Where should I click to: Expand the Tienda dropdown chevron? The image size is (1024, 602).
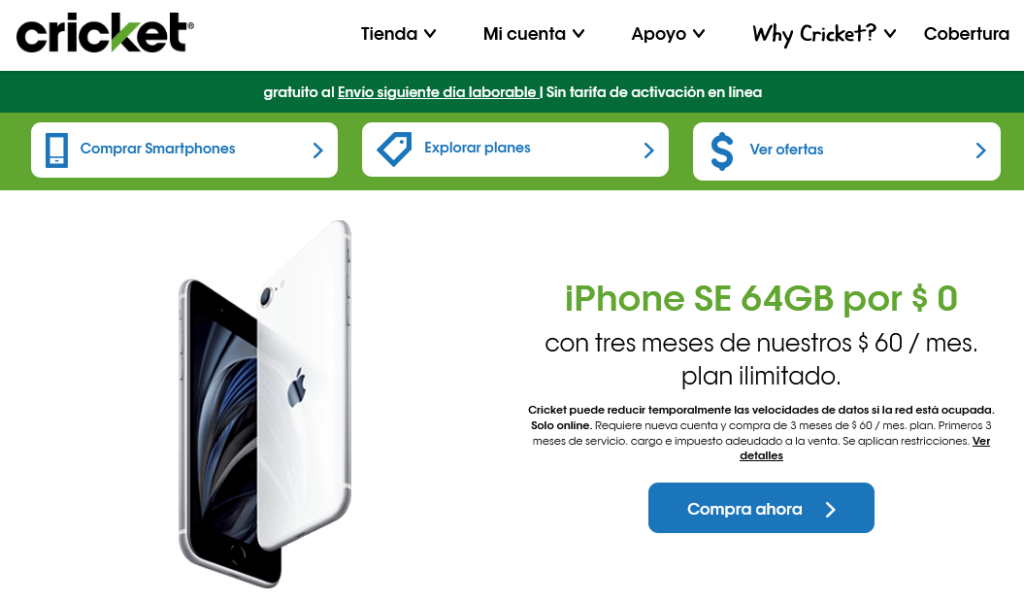click(430, 34)
